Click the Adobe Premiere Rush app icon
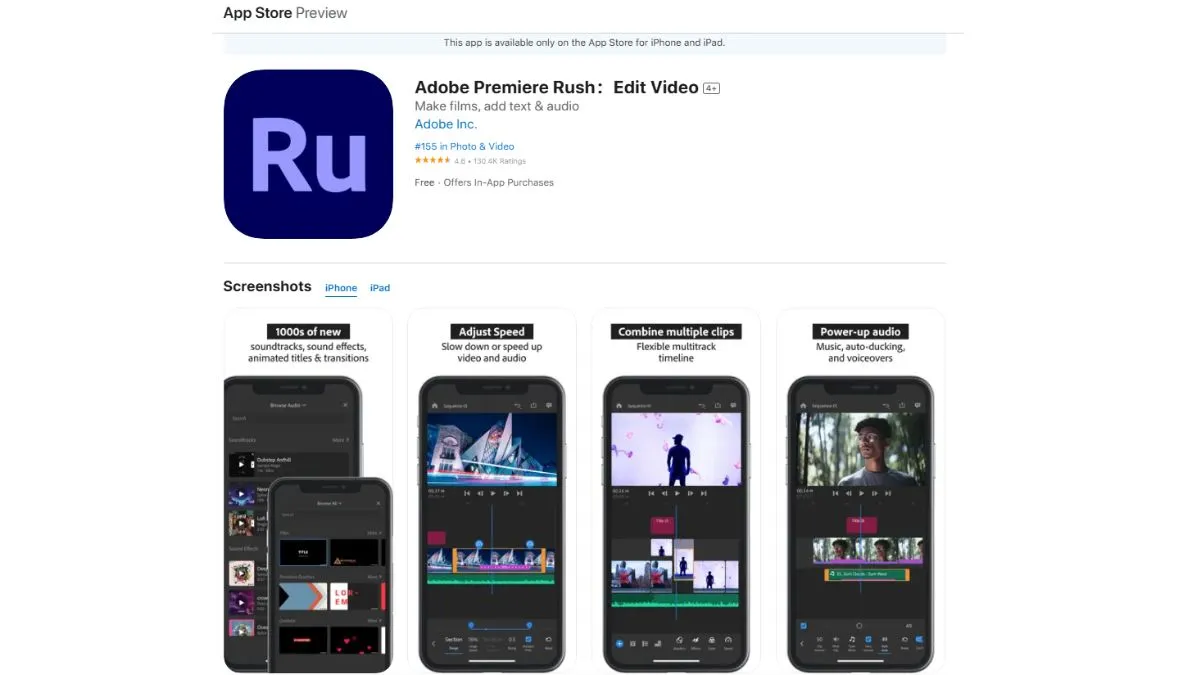 pos(308,154)
